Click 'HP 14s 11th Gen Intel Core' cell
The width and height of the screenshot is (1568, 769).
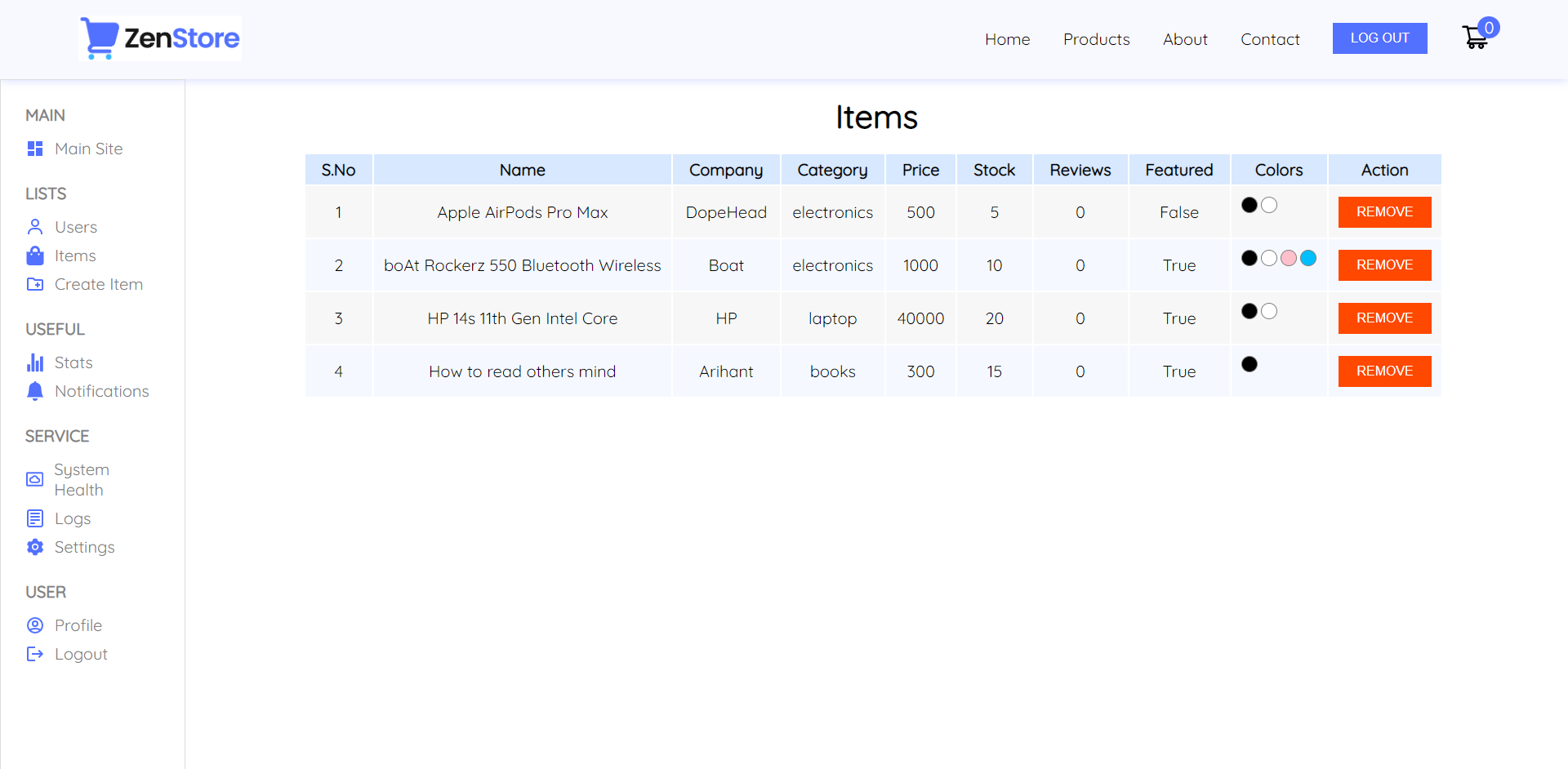pyautogui.click(x=523, y=318)
